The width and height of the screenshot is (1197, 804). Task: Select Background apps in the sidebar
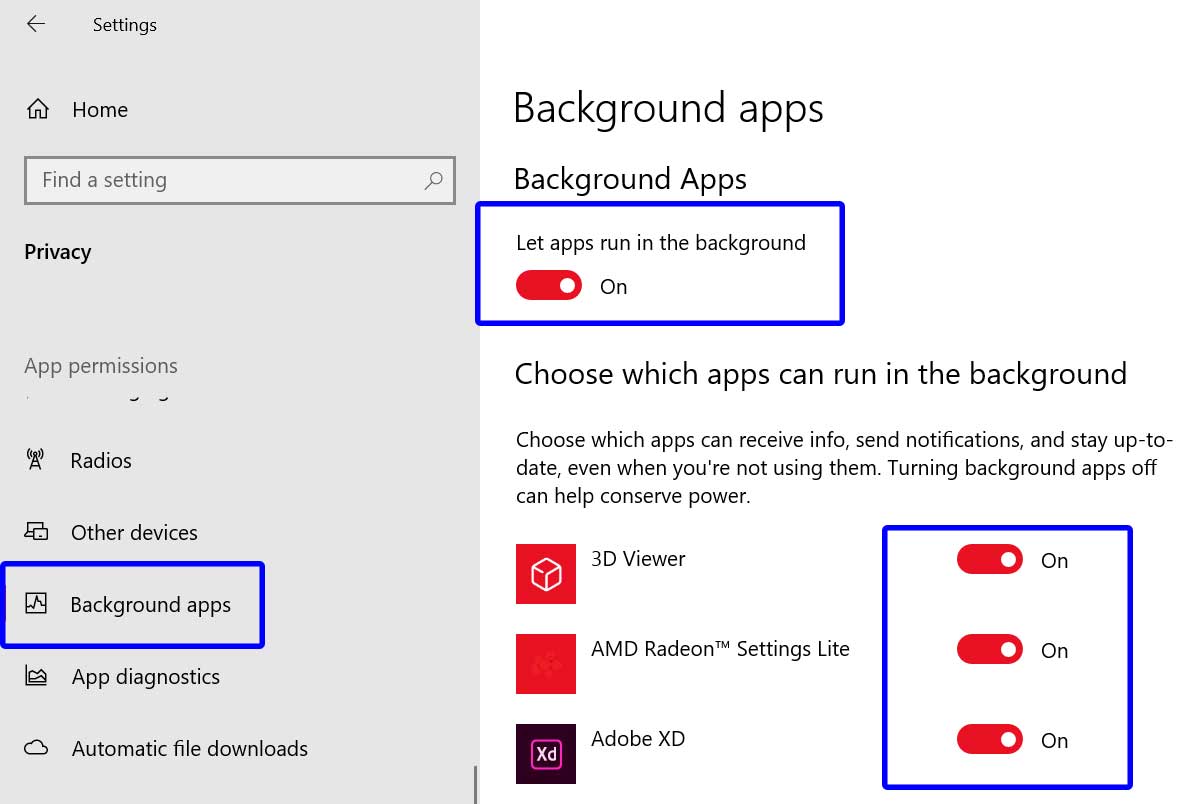[150, 604]
